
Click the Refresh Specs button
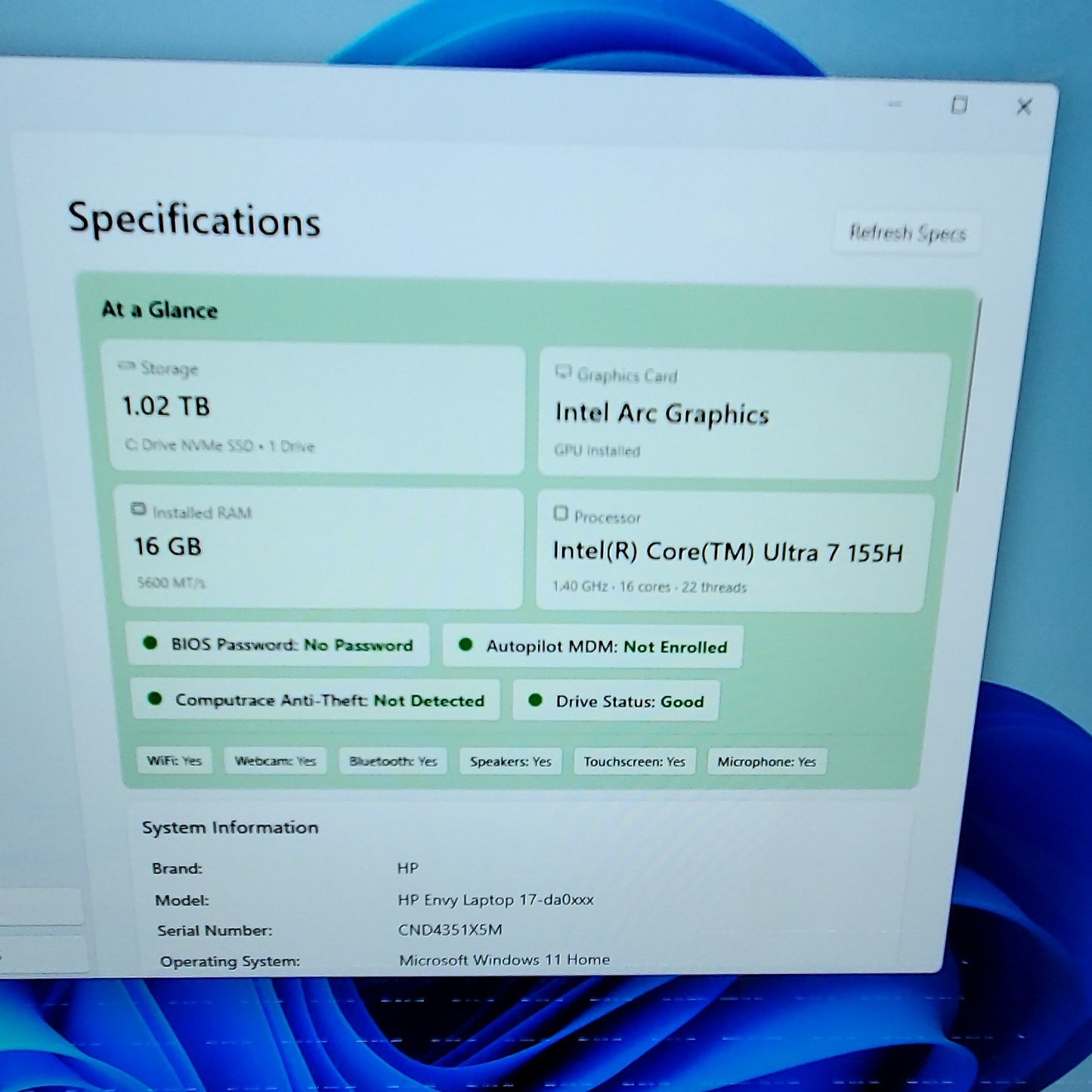(x=907, y=232)
